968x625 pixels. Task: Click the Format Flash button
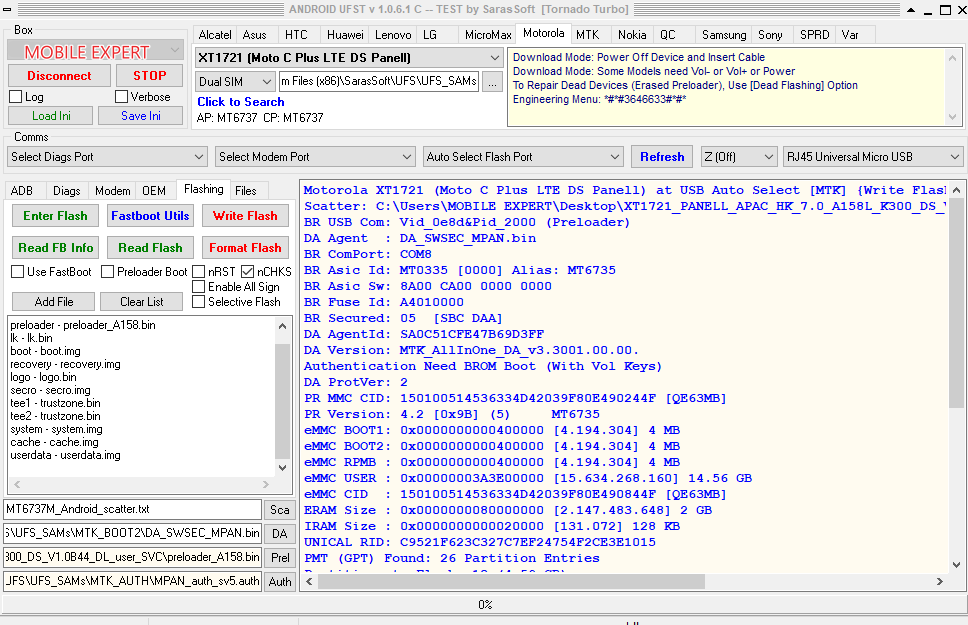pyautogui.click(x=245, y=248)
